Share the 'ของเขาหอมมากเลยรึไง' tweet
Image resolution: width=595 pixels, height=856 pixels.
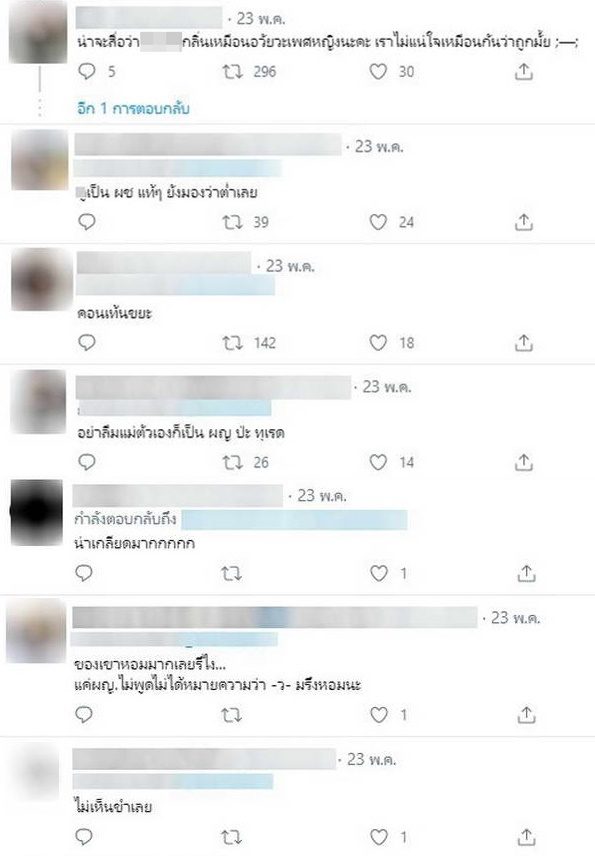[526, 715]
